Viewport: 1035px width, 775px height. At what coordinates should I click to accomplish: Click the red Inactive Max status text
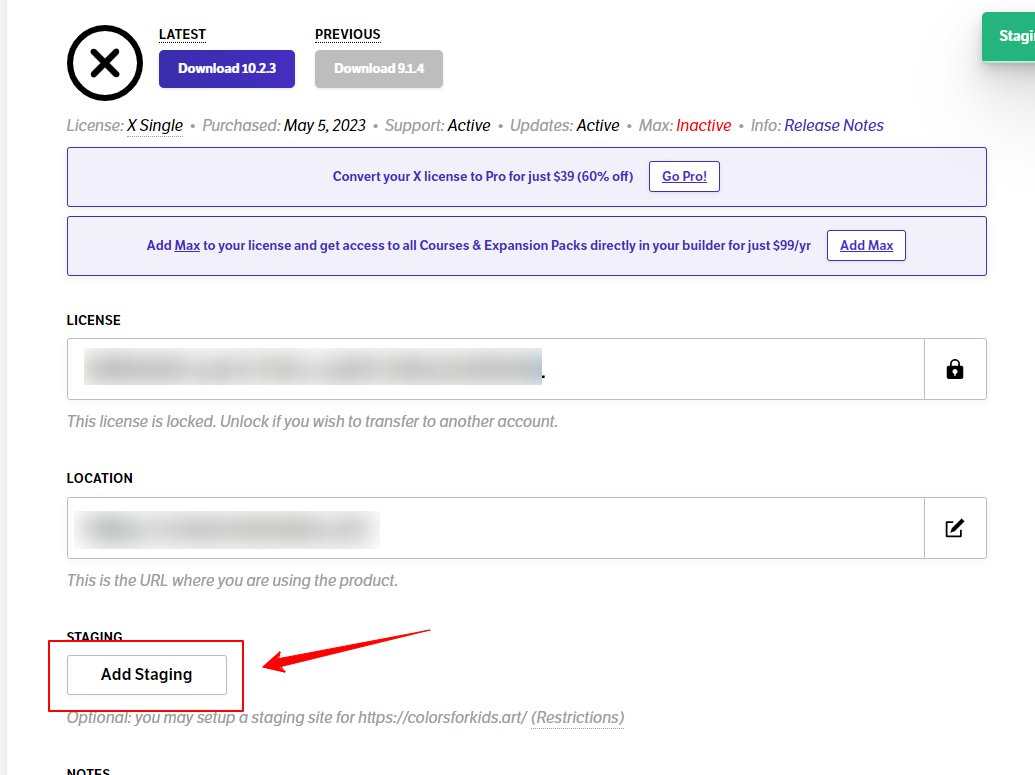(x=703, y=126)
